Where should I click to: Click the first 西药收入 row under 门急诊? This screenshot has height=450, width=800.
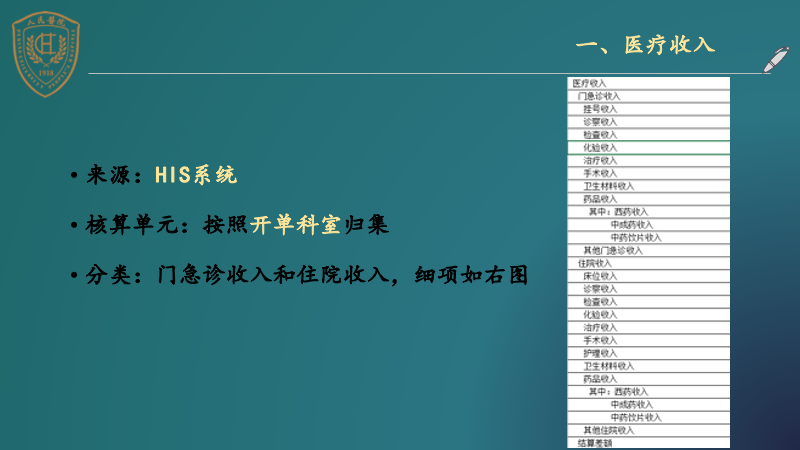click(632, 212)
